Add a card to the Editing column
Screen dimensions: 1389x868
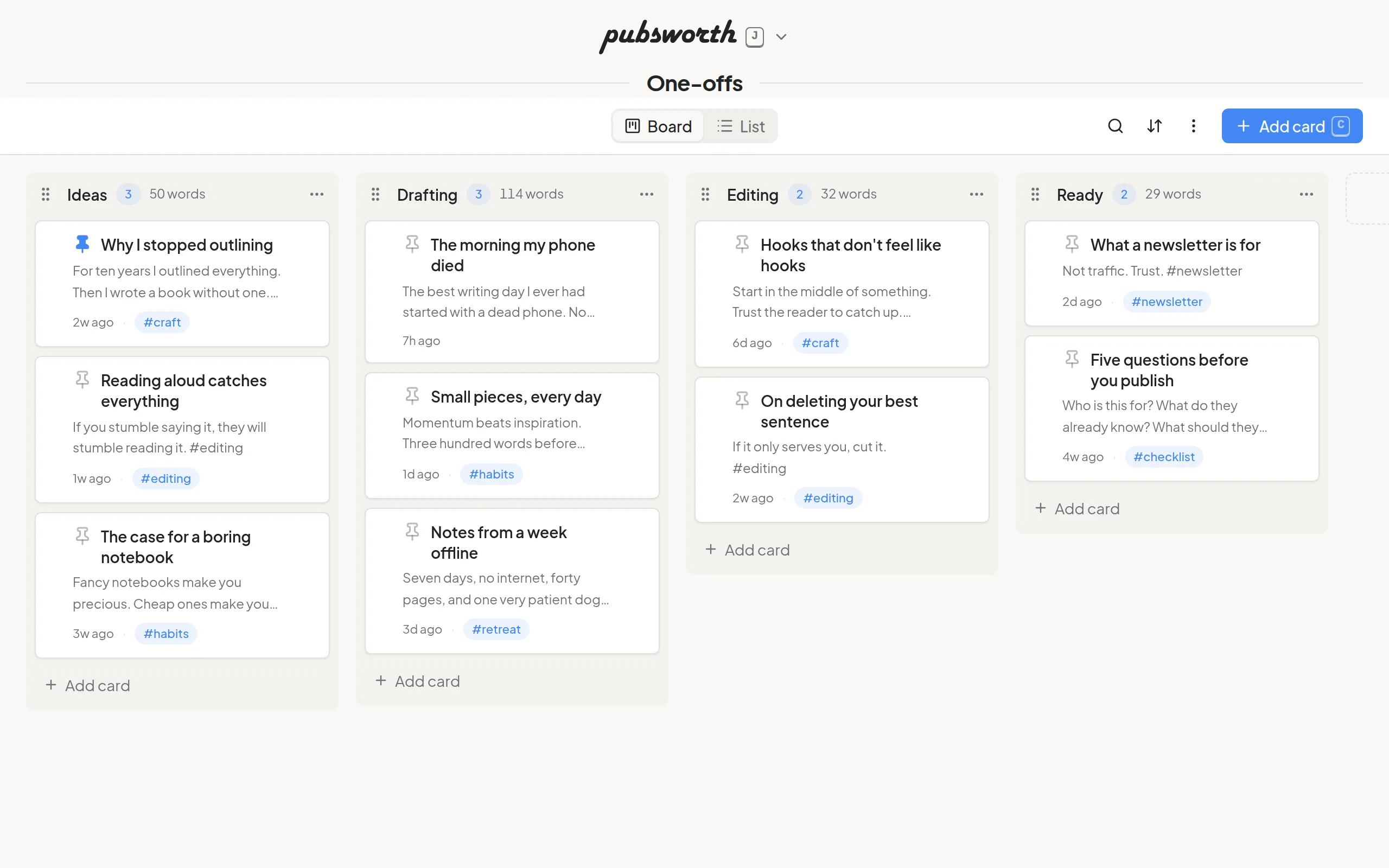coord(748,550)
